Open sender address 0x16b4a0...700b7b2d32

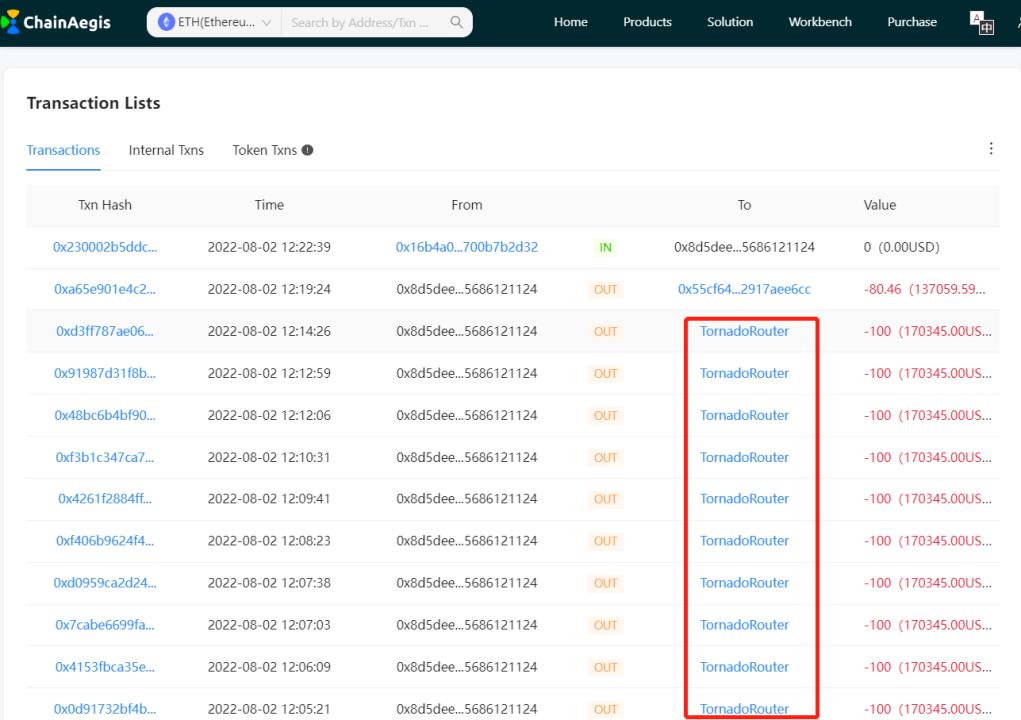[x=467, y=247]
